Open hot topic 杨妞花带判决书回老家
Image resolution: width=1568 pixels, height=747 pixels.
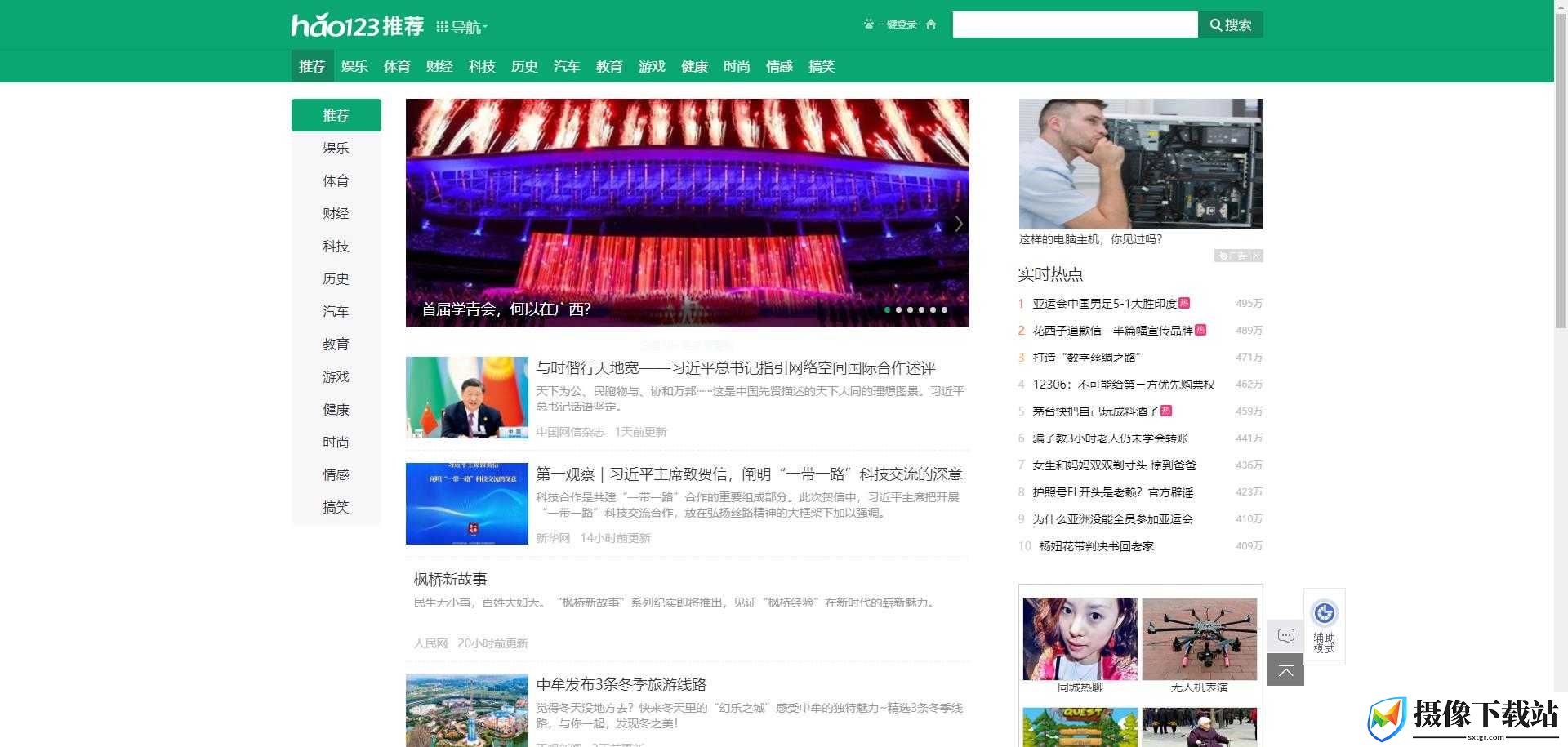pyautogui.click(x=1096, y=546)
